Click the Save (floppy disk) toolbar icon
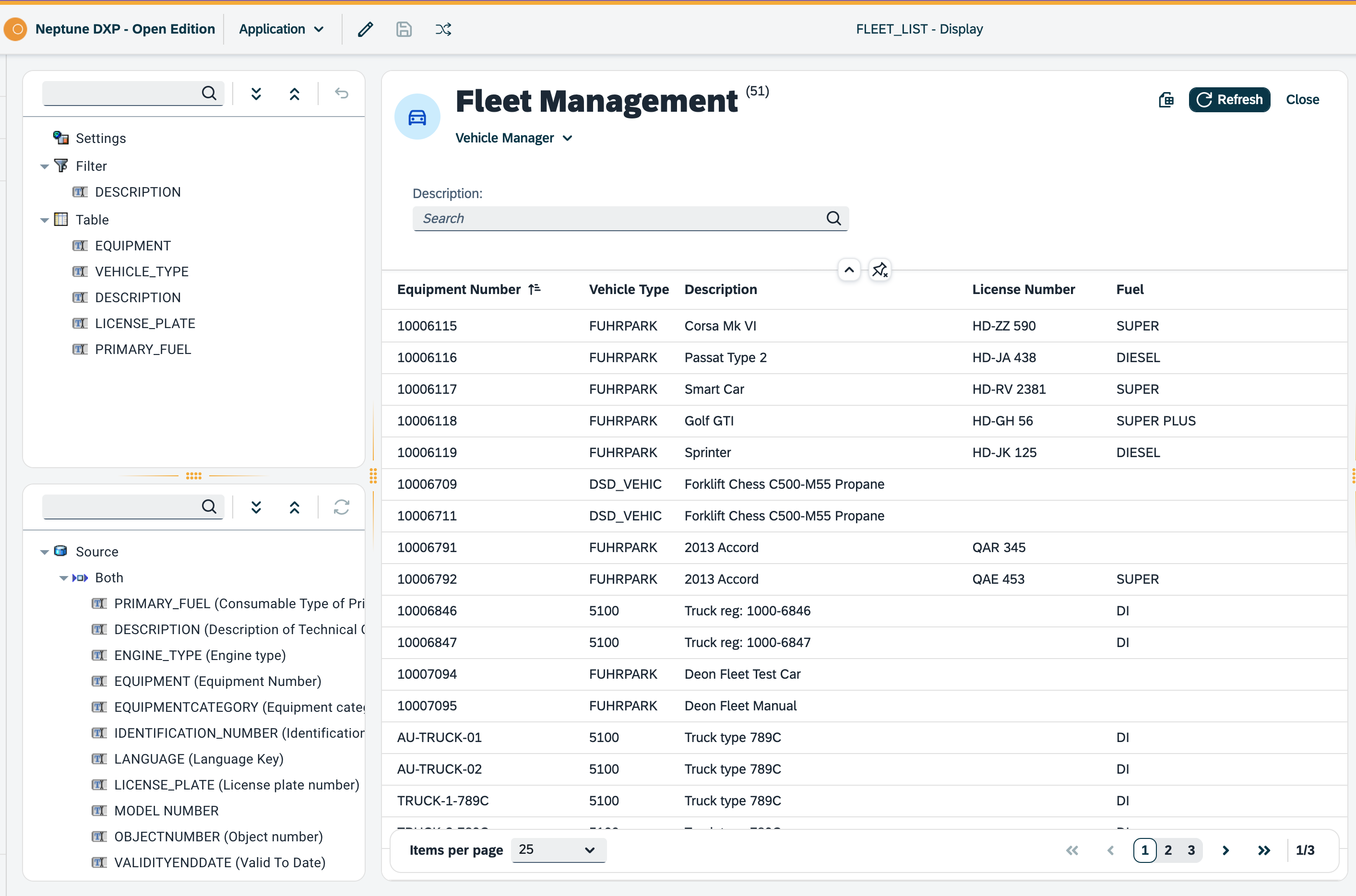Screen dimensions: 1356x896 404,29
